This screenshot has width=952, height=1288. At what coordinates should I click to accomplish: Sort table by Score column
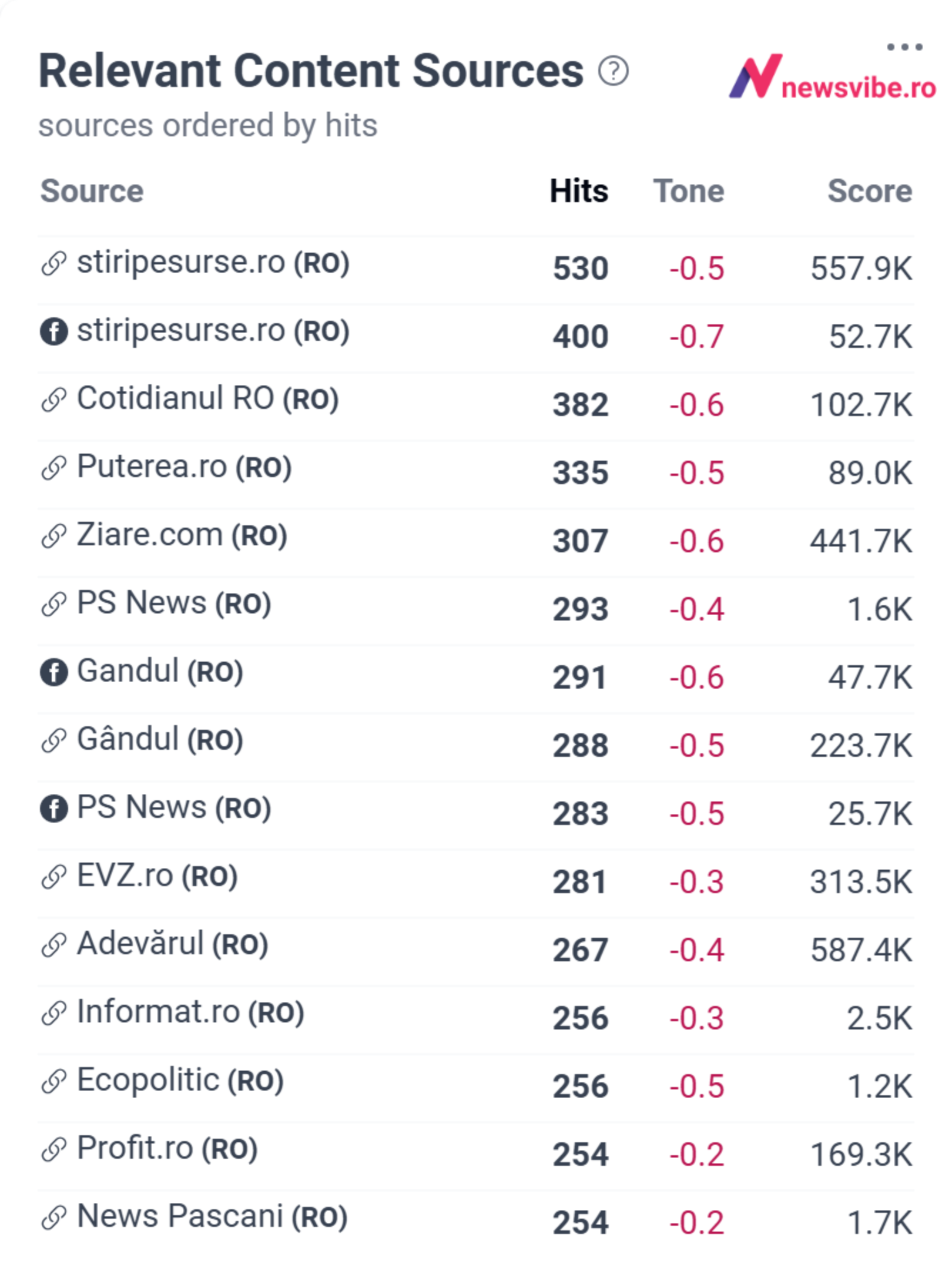[x=870, y=191]
